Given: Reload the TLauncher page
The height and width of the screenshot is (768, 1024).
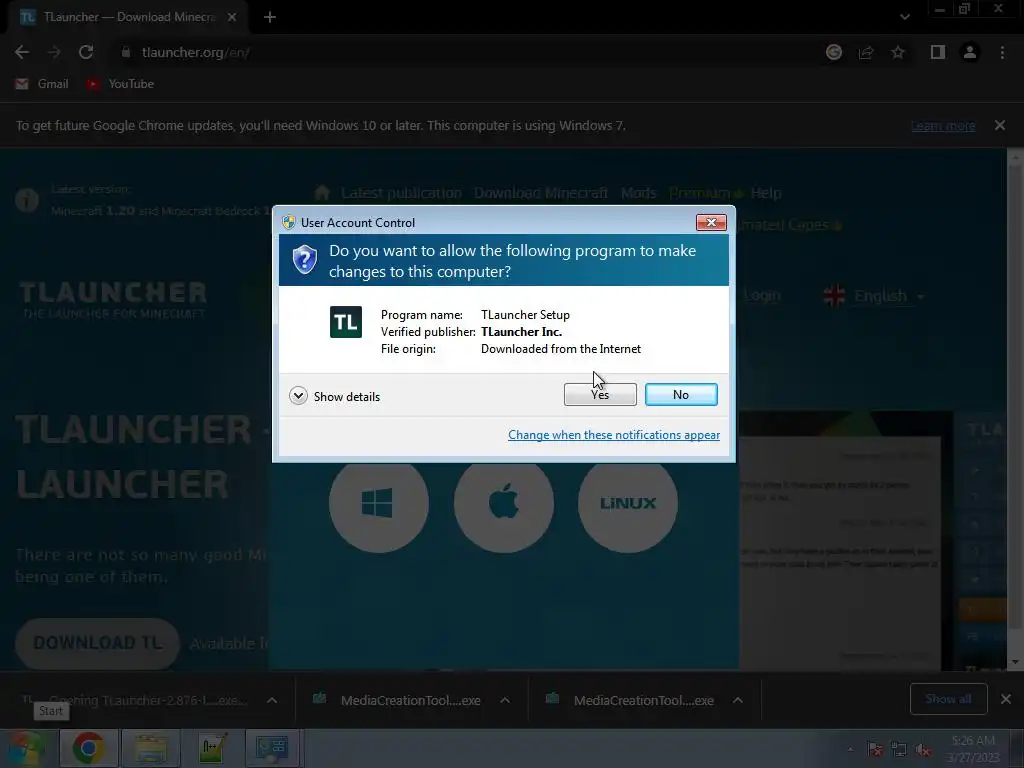Looking at the screenshot, I should tap(86, 52).
